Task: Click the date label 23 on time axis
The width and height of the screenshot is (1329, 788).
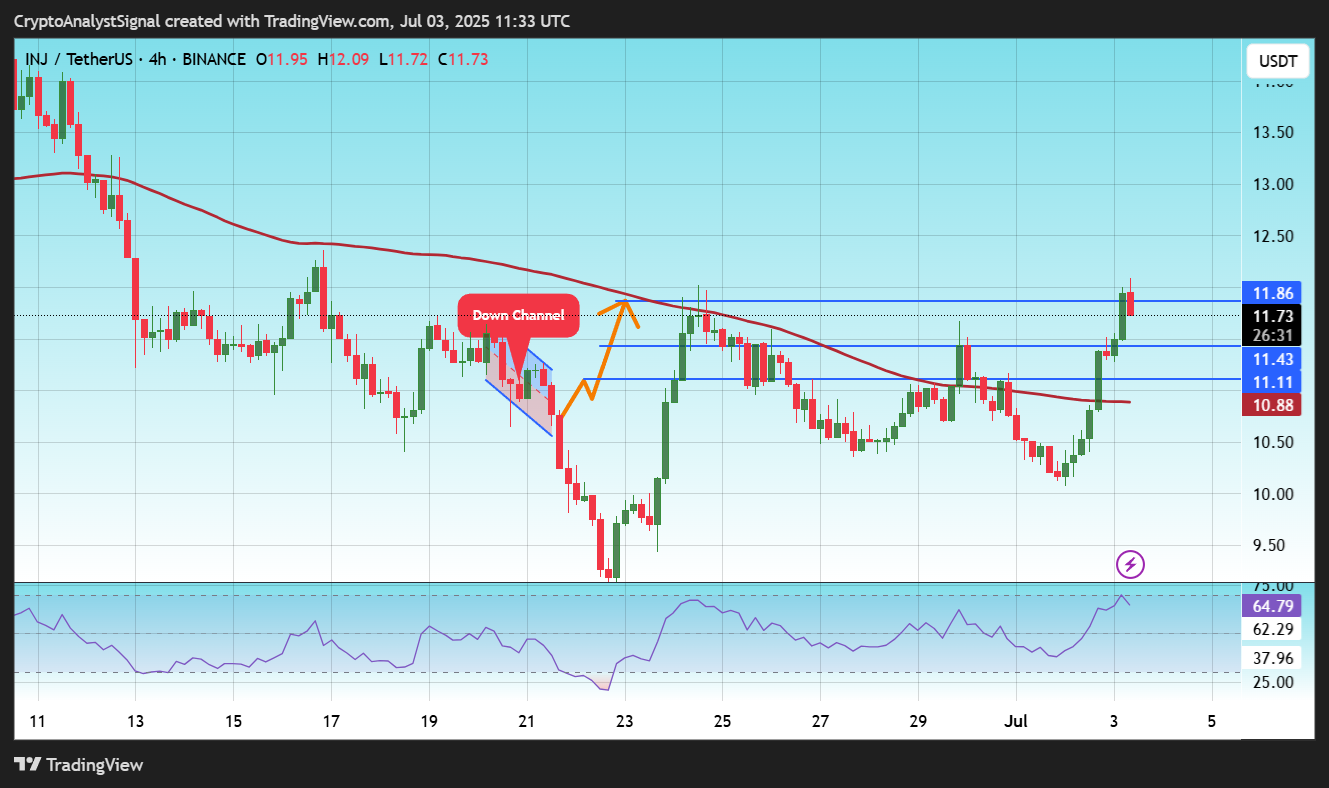Action: click(x=625, y=720)
